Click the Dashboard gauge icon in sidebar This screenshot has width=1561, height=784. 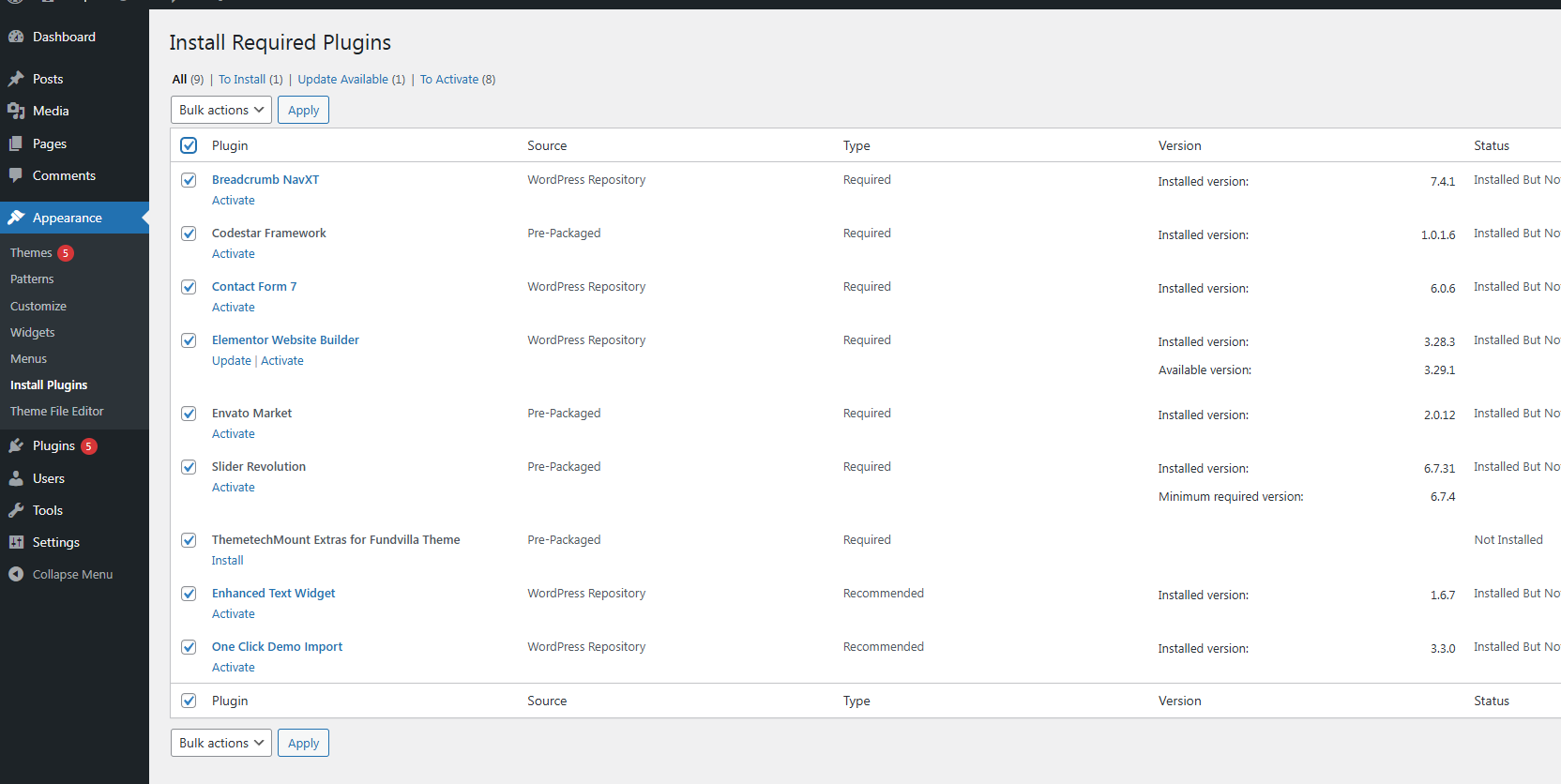[x=16, y=37]
